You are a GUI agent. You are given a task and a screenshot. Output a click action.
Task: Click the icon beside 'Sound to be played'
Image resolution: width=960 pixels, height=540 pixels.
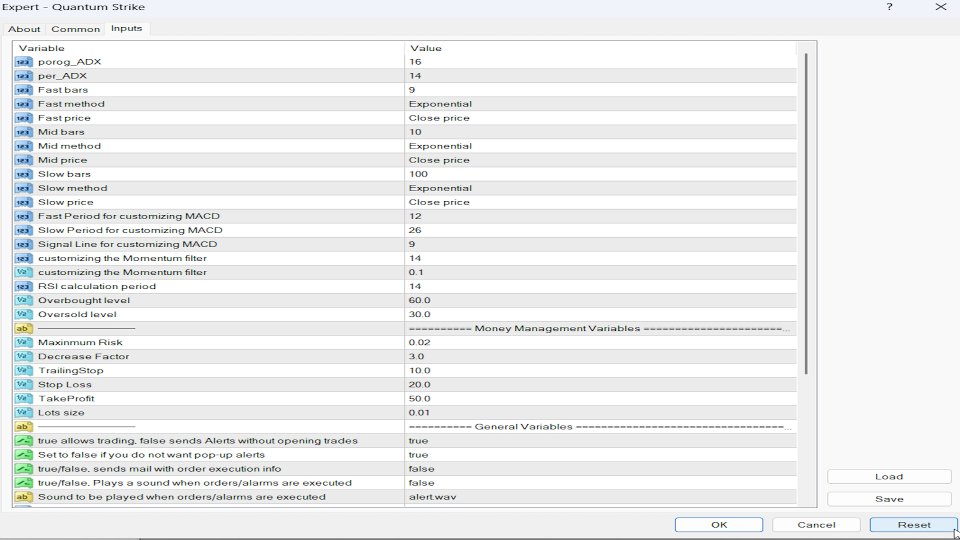point(23,497)
